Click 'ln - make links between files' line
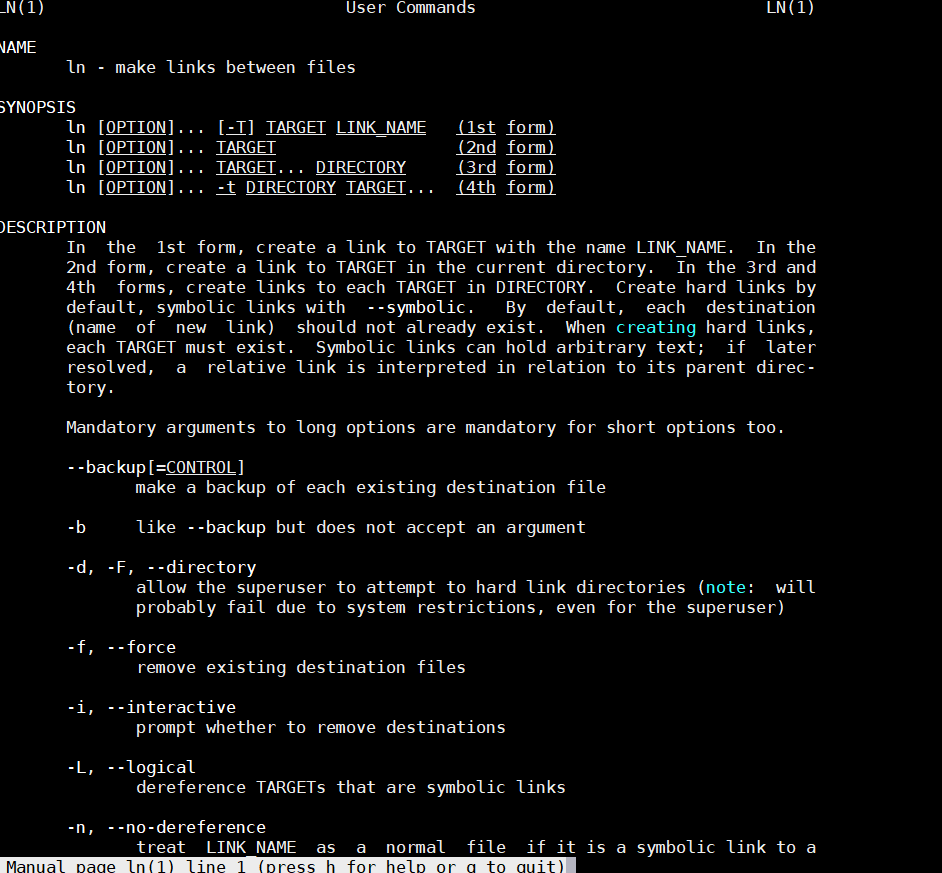This screenshot has height=873, width=942. [x=211, y=67]
